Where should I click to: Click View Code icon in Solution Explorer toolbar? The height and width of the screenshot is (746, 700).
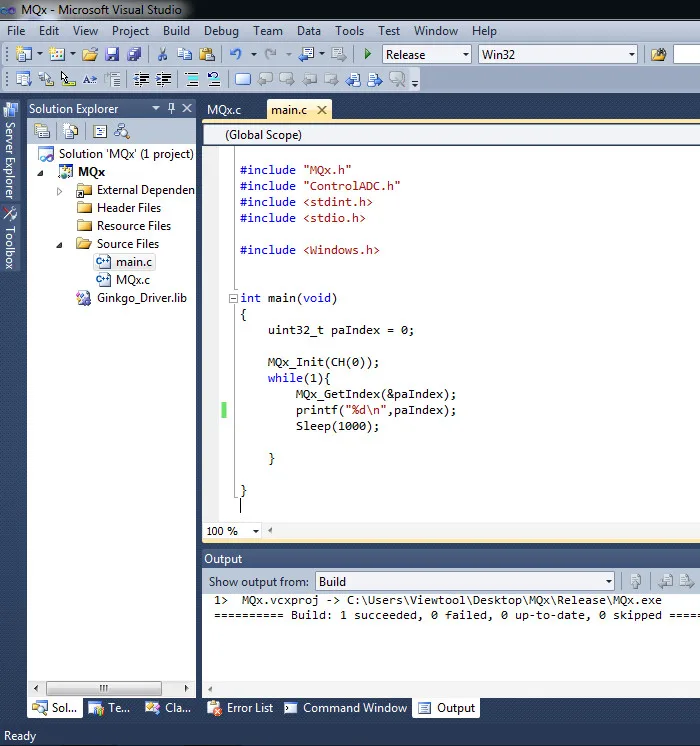(99, 131)
